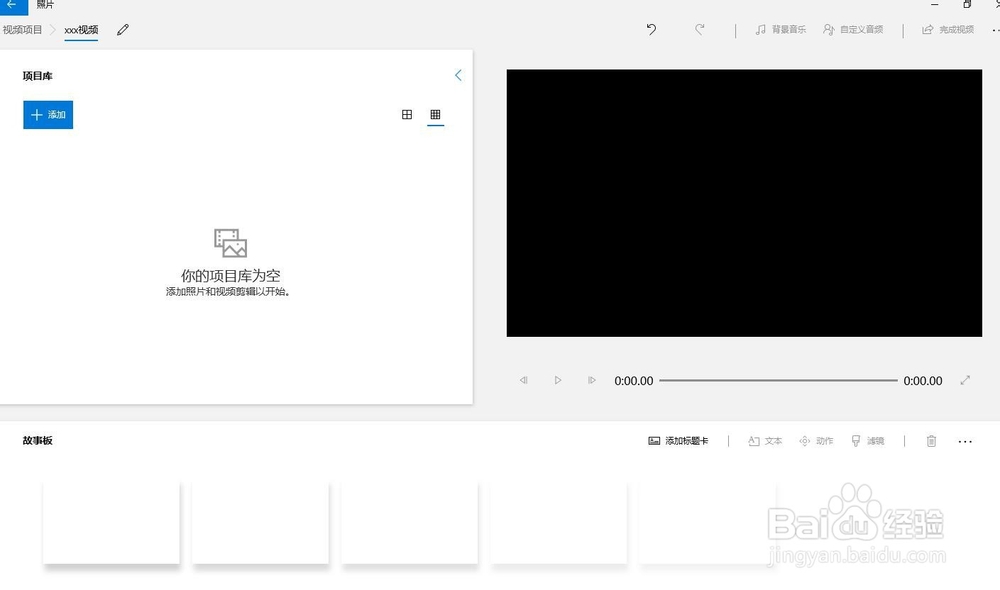
Task: Open the 滤镜 filters tool
Action: pyautogui.click(x=868, y=441)
